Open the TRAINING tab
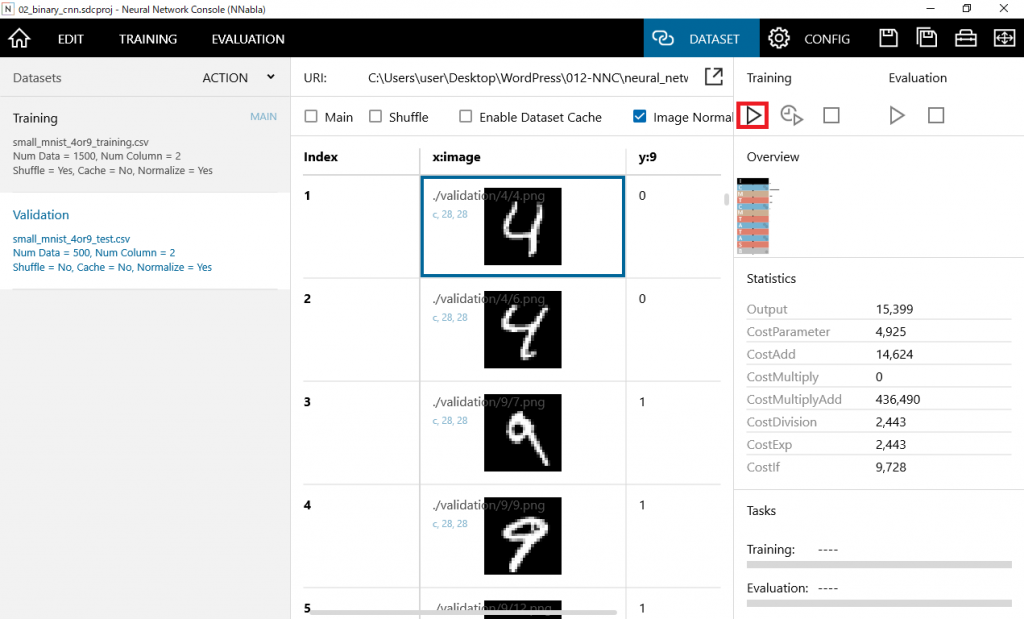 [x=147, y=39]
